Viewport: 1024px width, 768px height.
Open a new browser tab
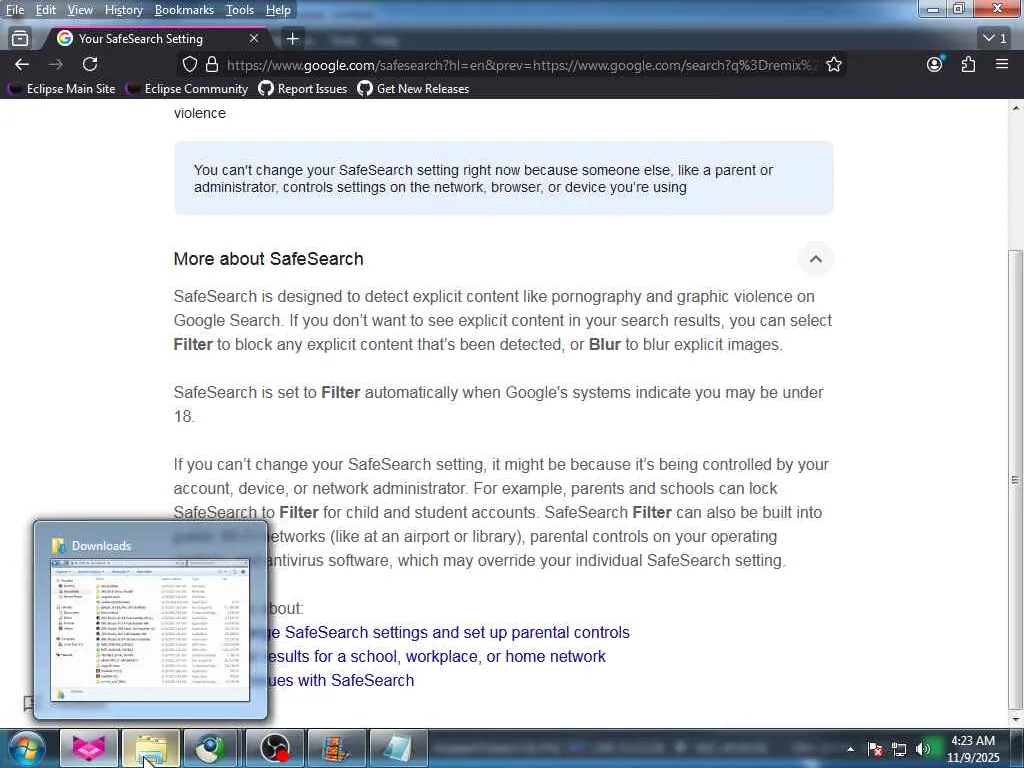click(293, 39)
